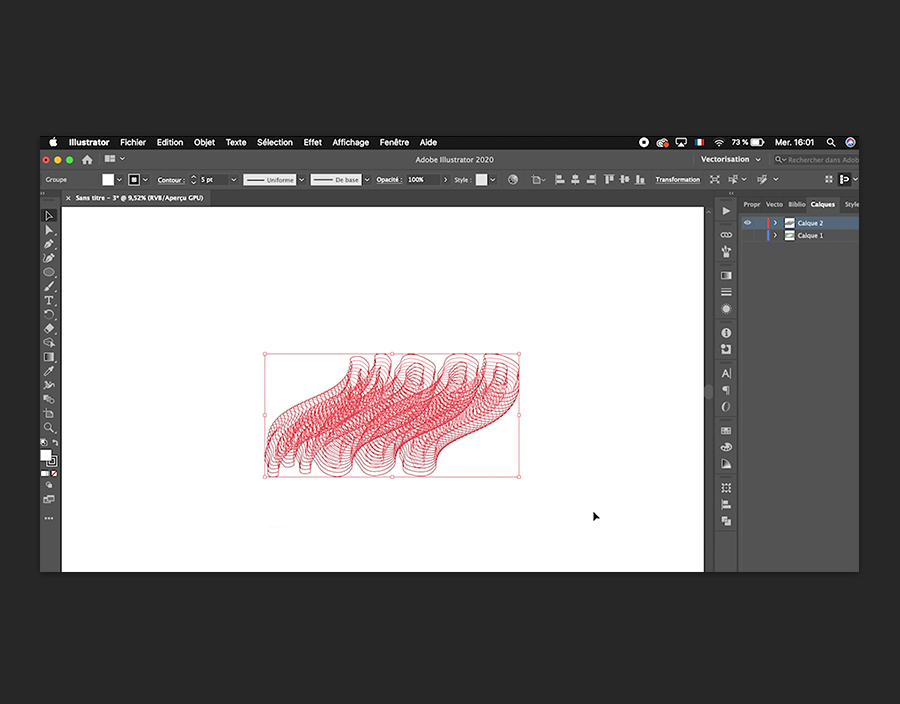Image resolution: width=900 pixels, height=704 pixels.
Task: Select the Eraser tool
Action: pos(49,329)
